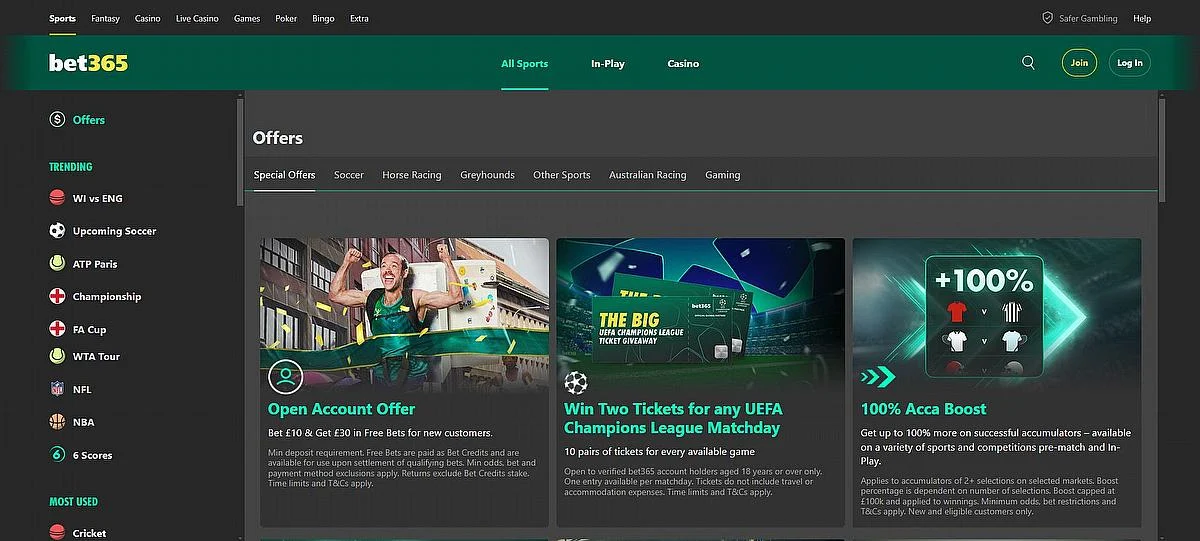Screen dimensions: 1200x541
Task: Open NBA in the sidebar
Action: tap(84, 422)
